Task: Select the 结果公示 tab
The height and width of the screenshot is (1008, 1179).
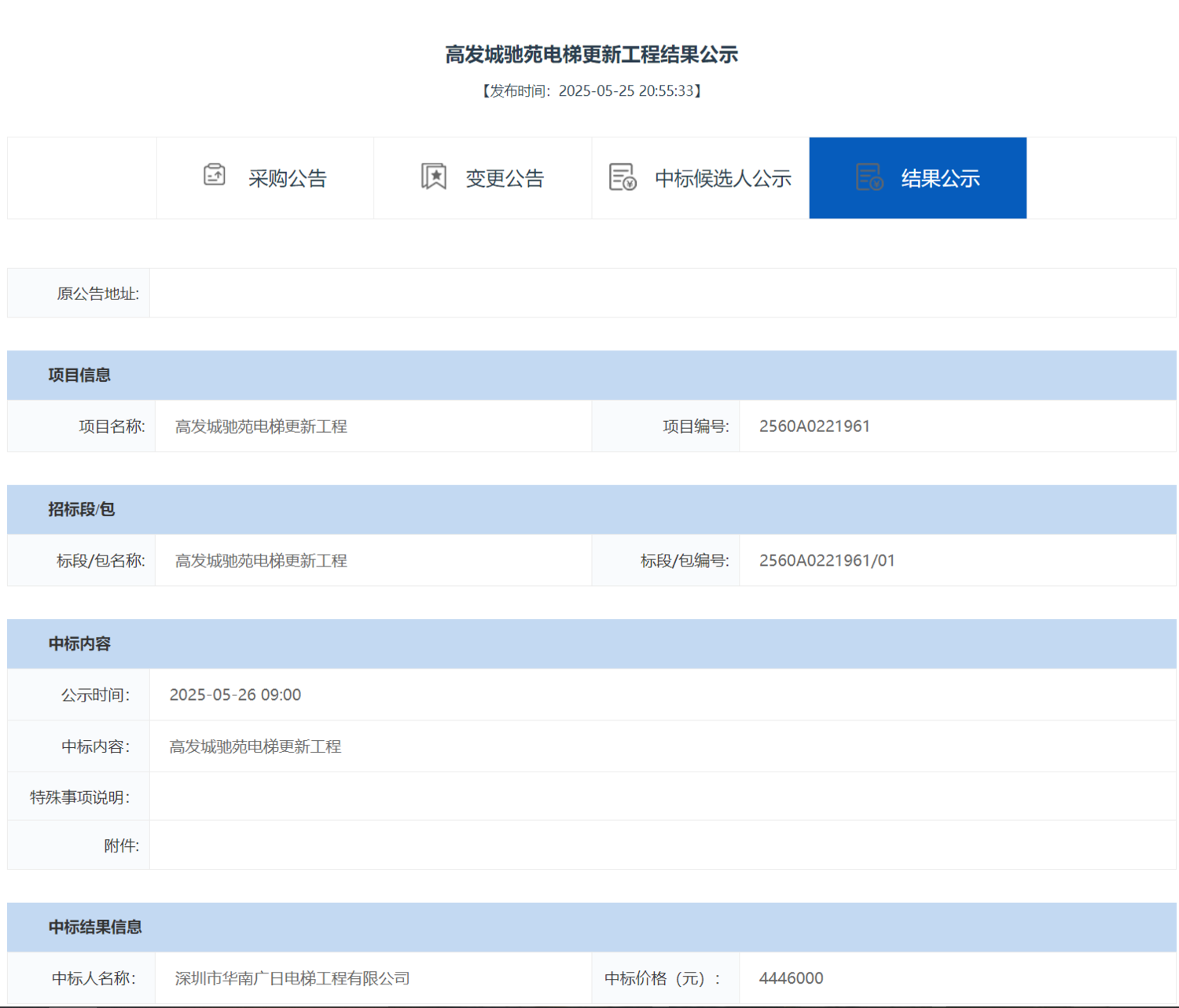Action: pyautogui.click(x=917, y=178)
